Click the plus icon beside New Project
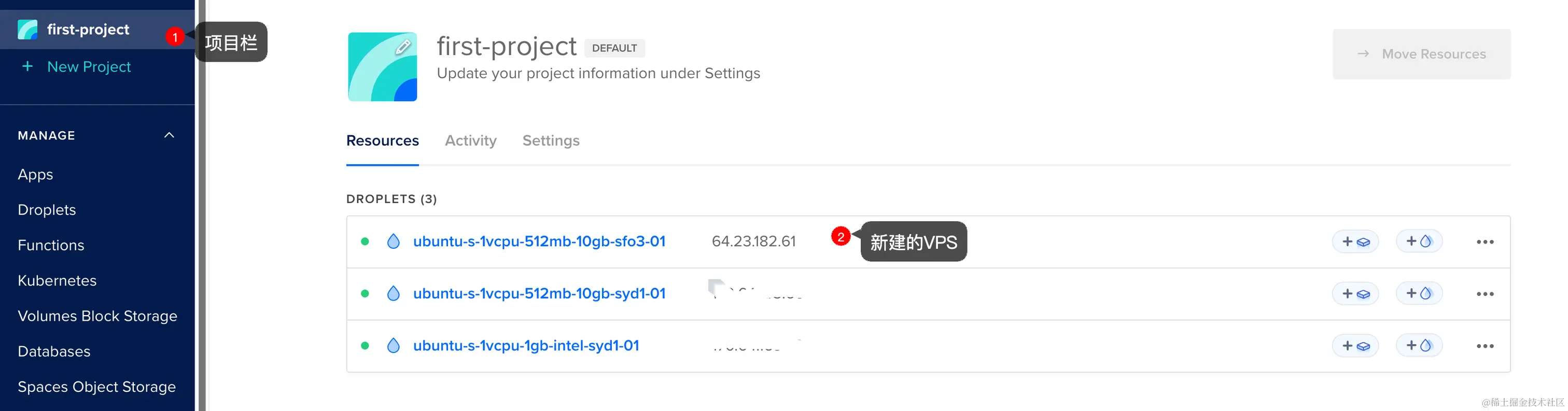Image resolution: width=1568 pixels, height=411 pixels. (x=27, y=66)
